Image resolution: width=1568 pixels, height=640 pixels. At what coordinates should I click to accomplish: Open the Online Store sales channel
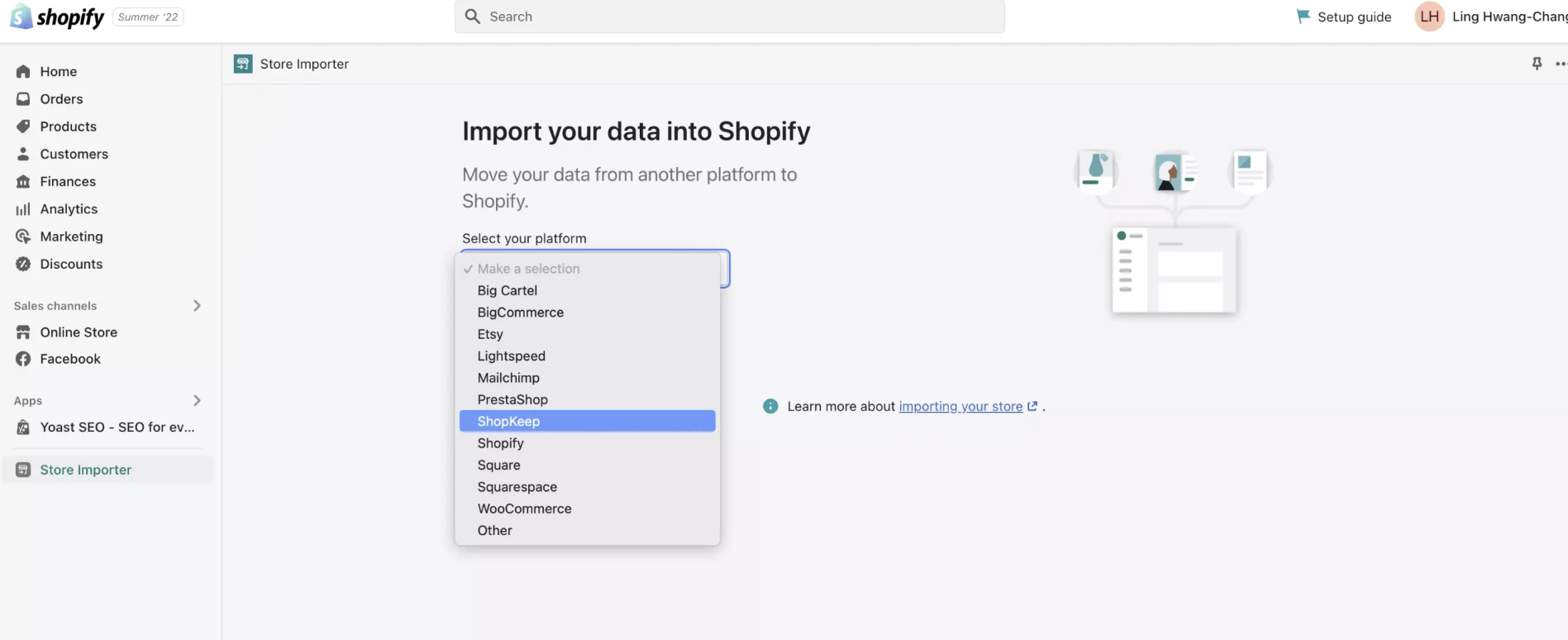[79, 332]
